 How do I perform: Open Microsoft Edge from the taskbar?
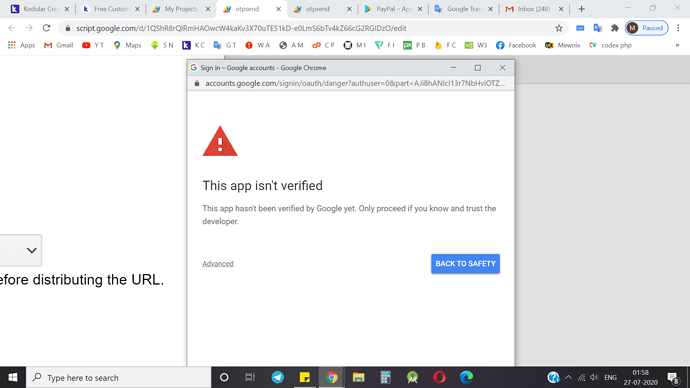pyautogui.click(x=466, y=377)
